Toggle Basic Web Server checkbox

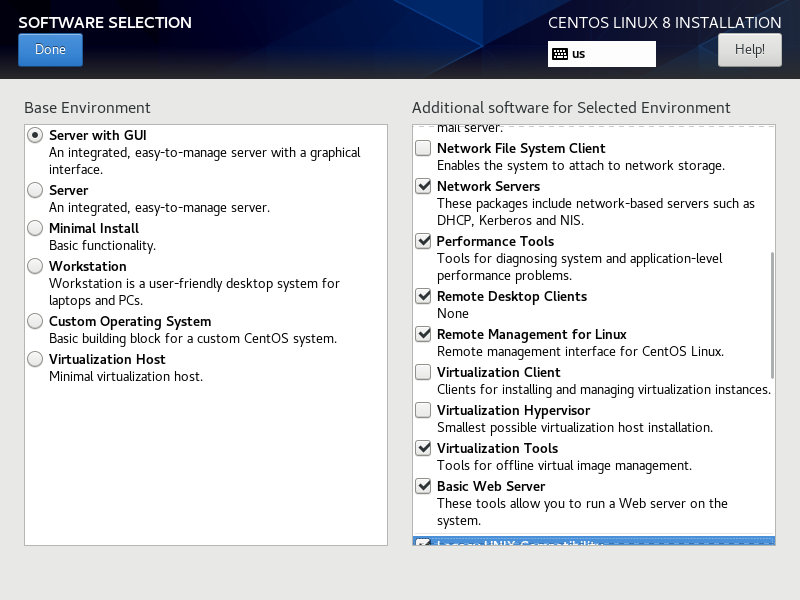pos(423,486)
